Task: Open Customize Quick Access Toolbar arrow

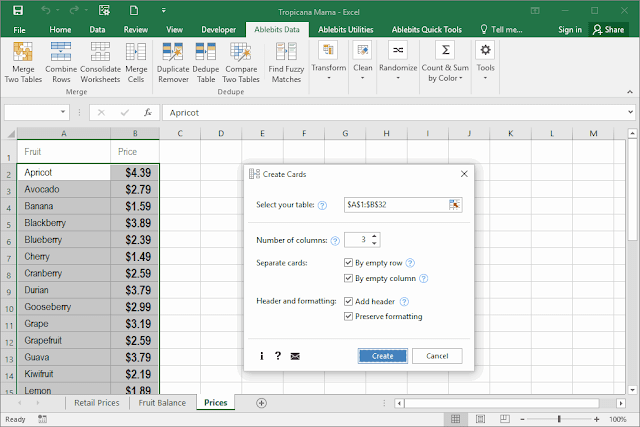Action: click(164, 11)
